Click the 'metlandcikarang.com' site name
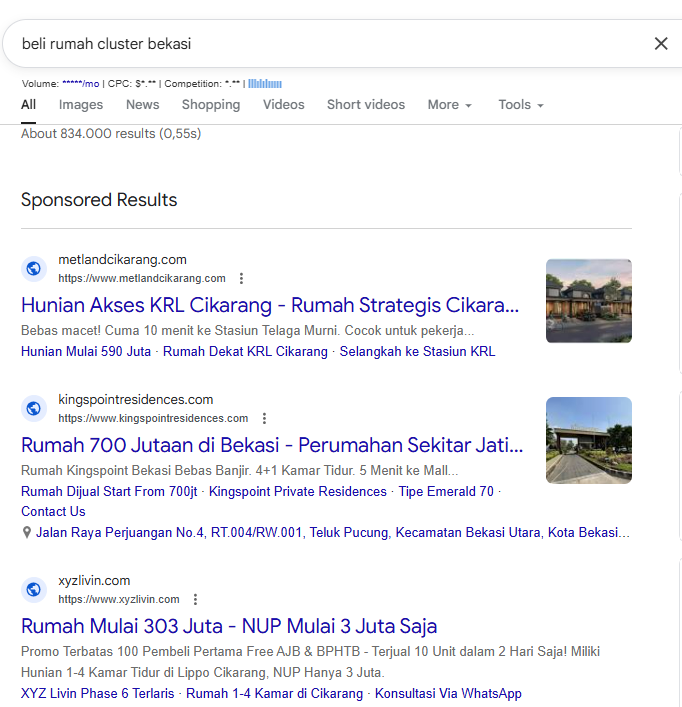Image resolution: width=682 pixels, height=707 pixels. coord(123,260)
